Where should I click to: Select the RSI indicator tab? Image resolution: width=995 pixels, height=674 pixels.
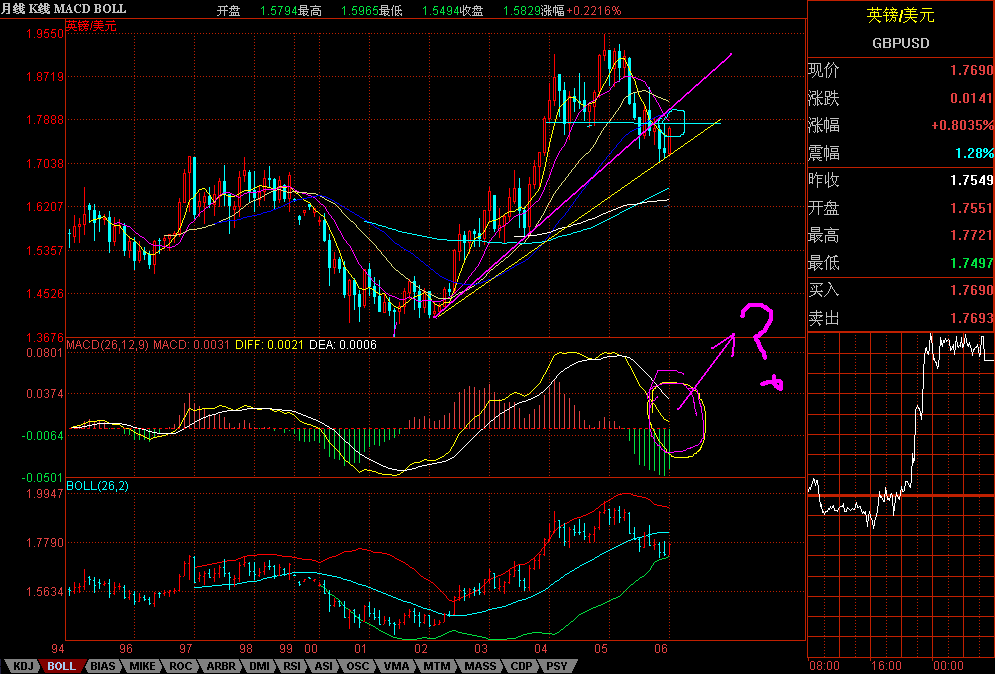[x=292, y=666]
